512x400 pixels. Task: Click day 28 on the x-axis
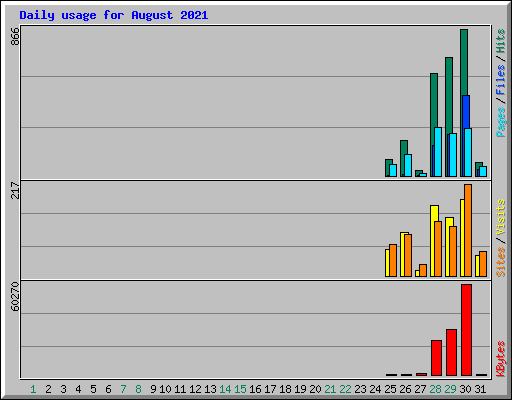point(435,389)
